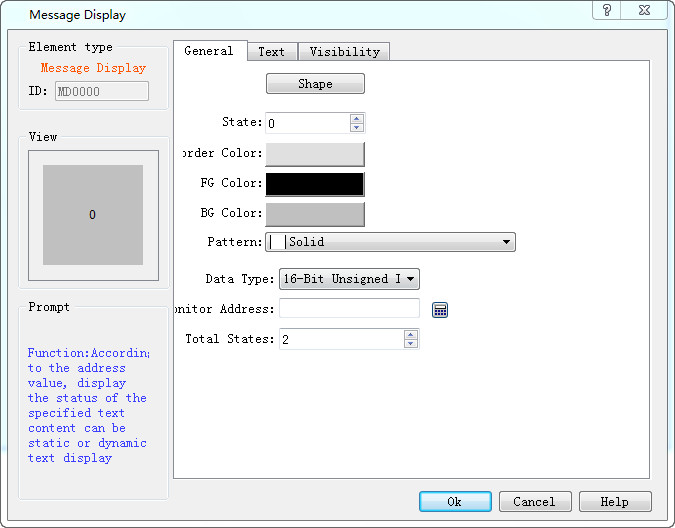The height and width of the screenshot is (528, 675).
Task: Click the Help button
Action: pyautogui.click(x=615, y=502)
